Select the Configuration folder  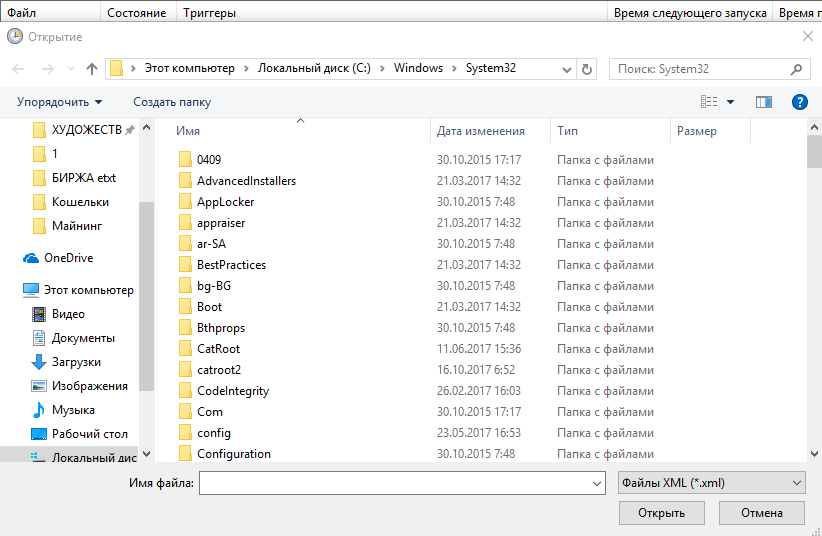[x=234, y=454]
